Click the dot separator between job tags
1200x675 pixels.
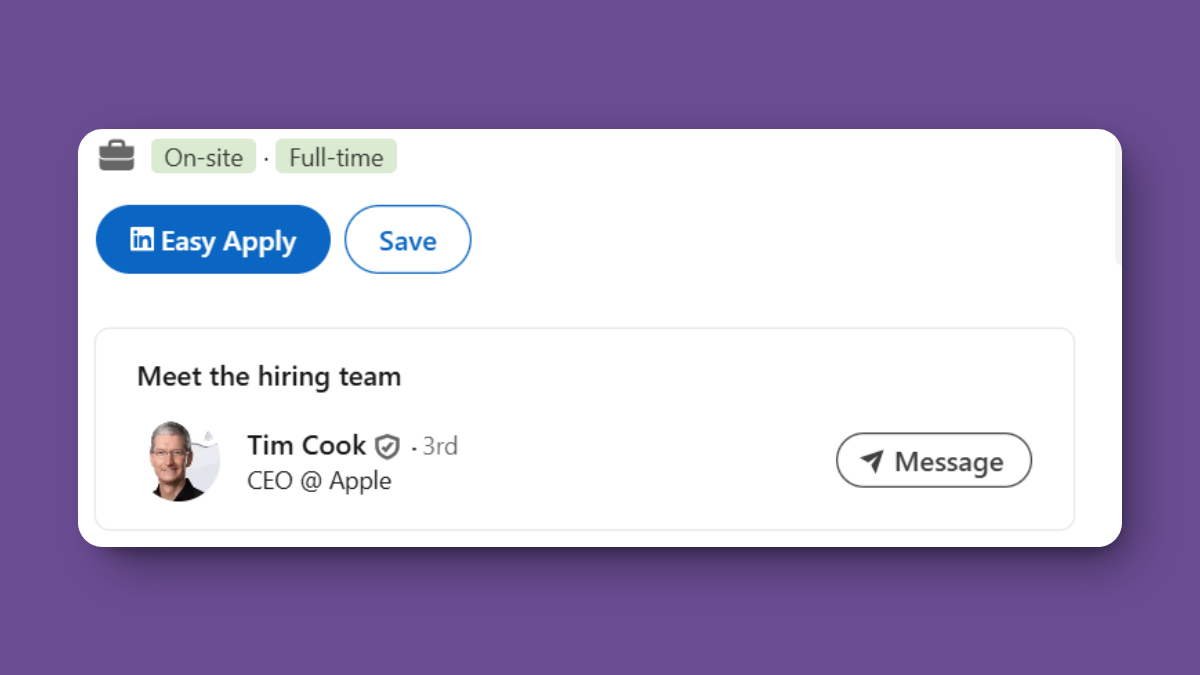pos(266,158)
